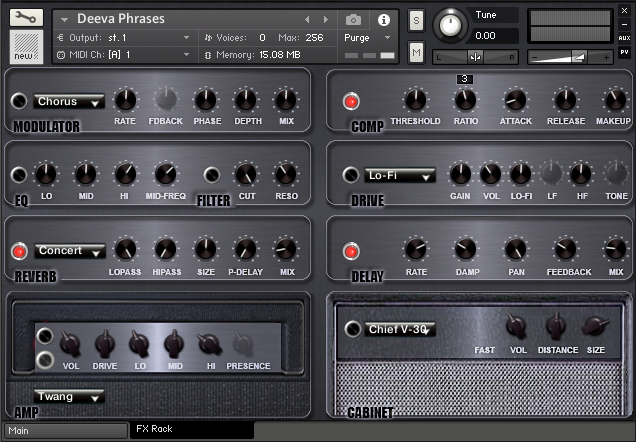Show instrument info with the i icon

[383, 19]
